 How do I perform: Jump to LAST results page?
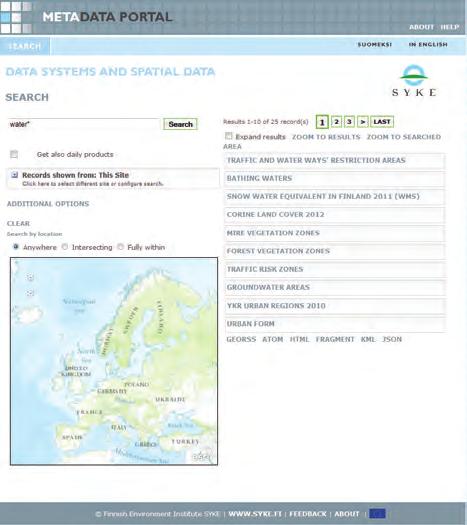click(382, 122)
